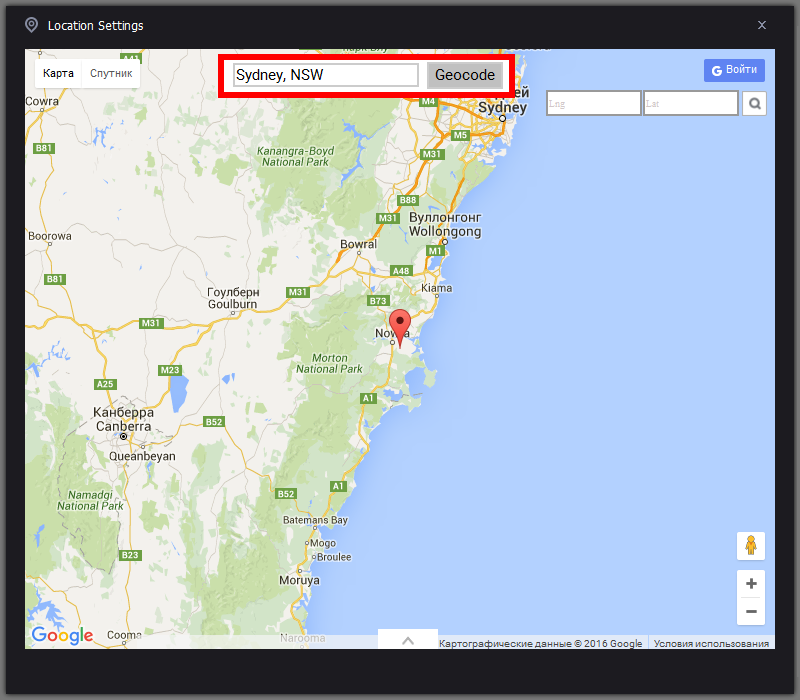Switch to the Спутник satellite view
This screenshot has width=800, height=700.
111,73
